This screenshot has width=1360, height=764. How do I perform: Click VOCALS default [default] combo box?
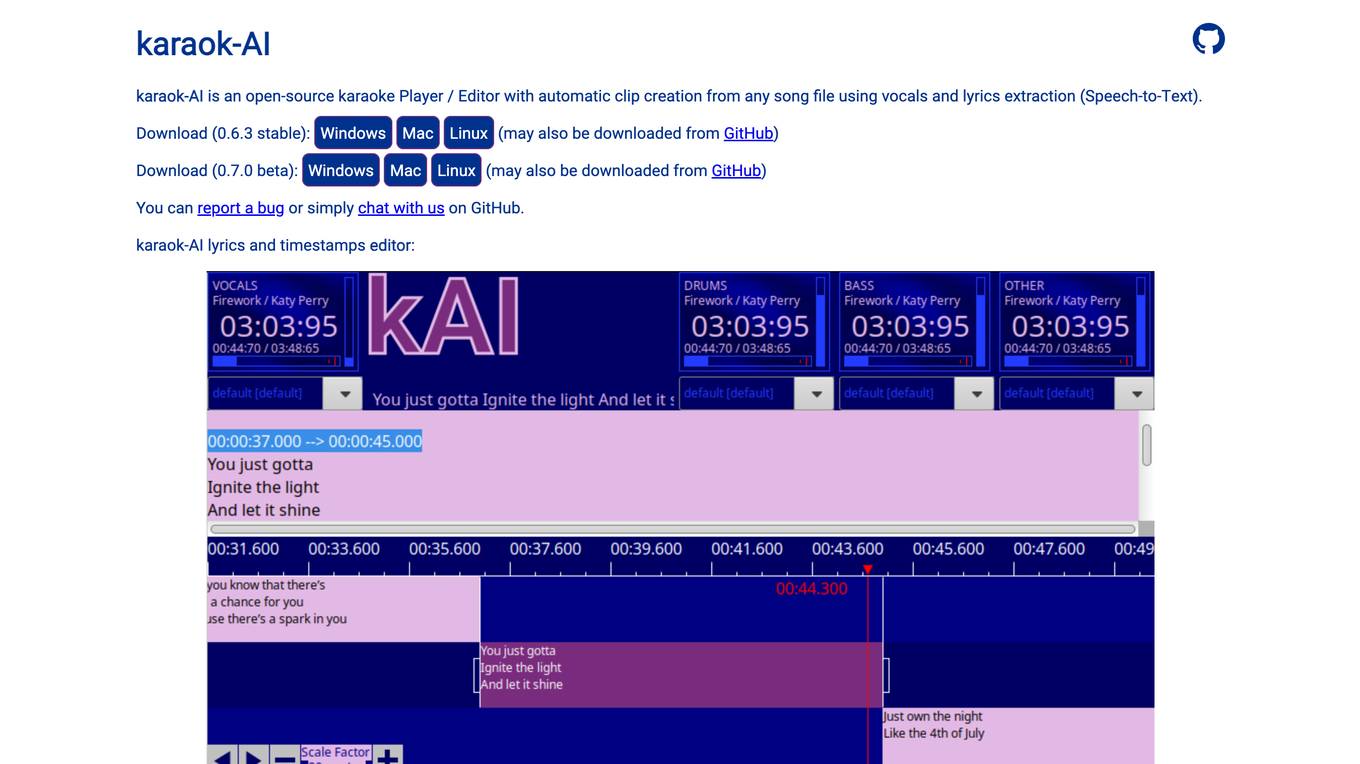tap(284, 393)
